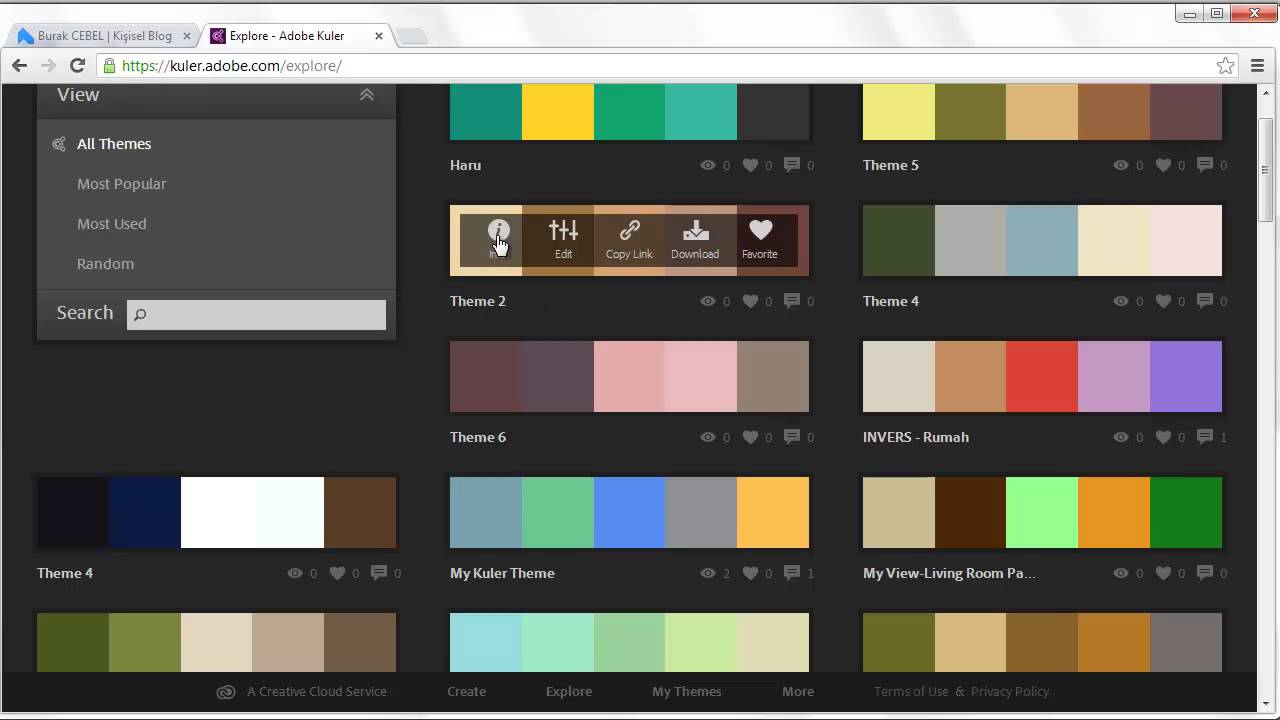Open the Terms of Use link
1280x720 pixels.
tap(911, 691)
